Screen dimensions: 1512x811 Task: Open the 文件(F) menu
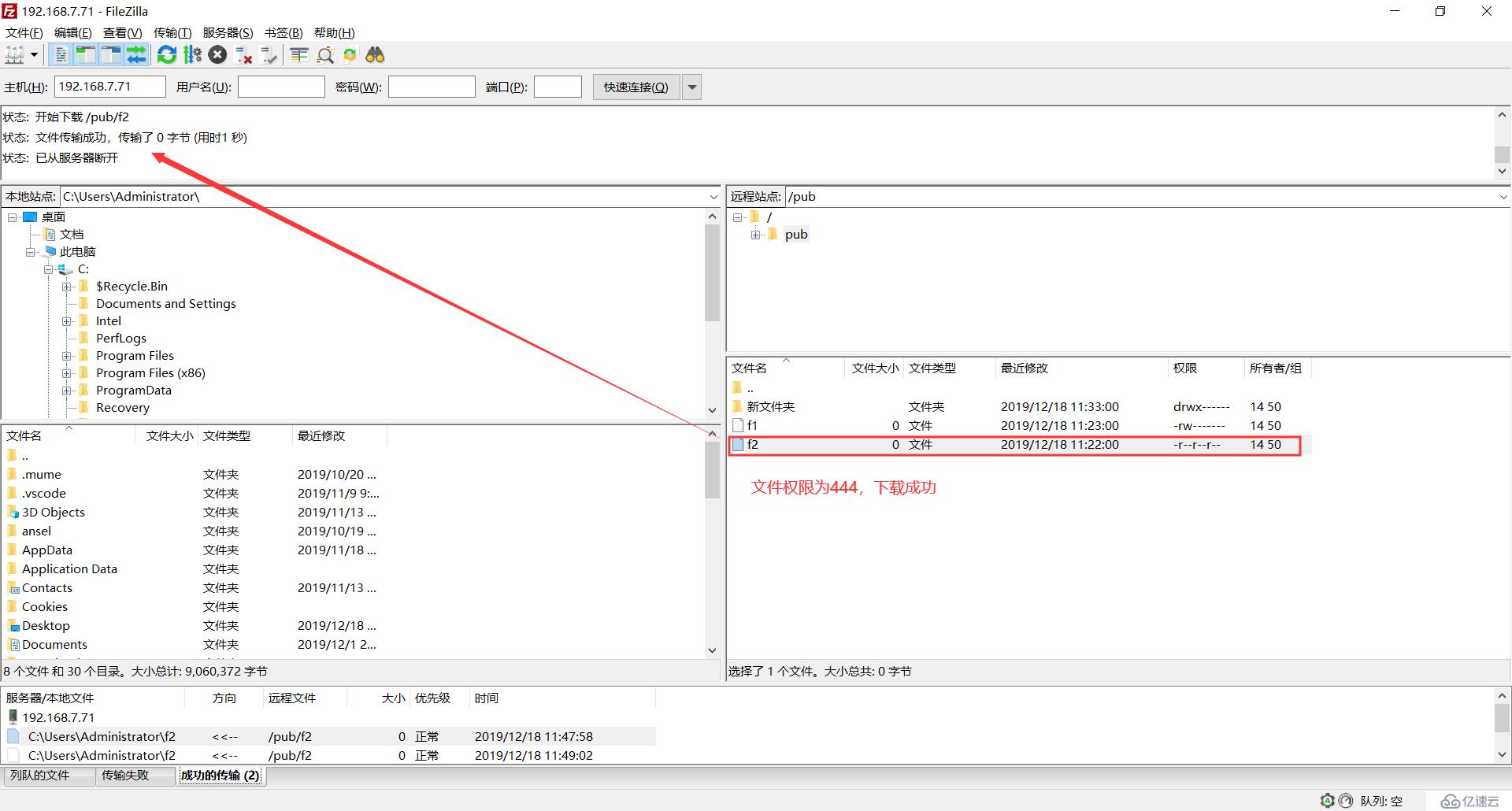pyautogui.click(x=24, y=32)
